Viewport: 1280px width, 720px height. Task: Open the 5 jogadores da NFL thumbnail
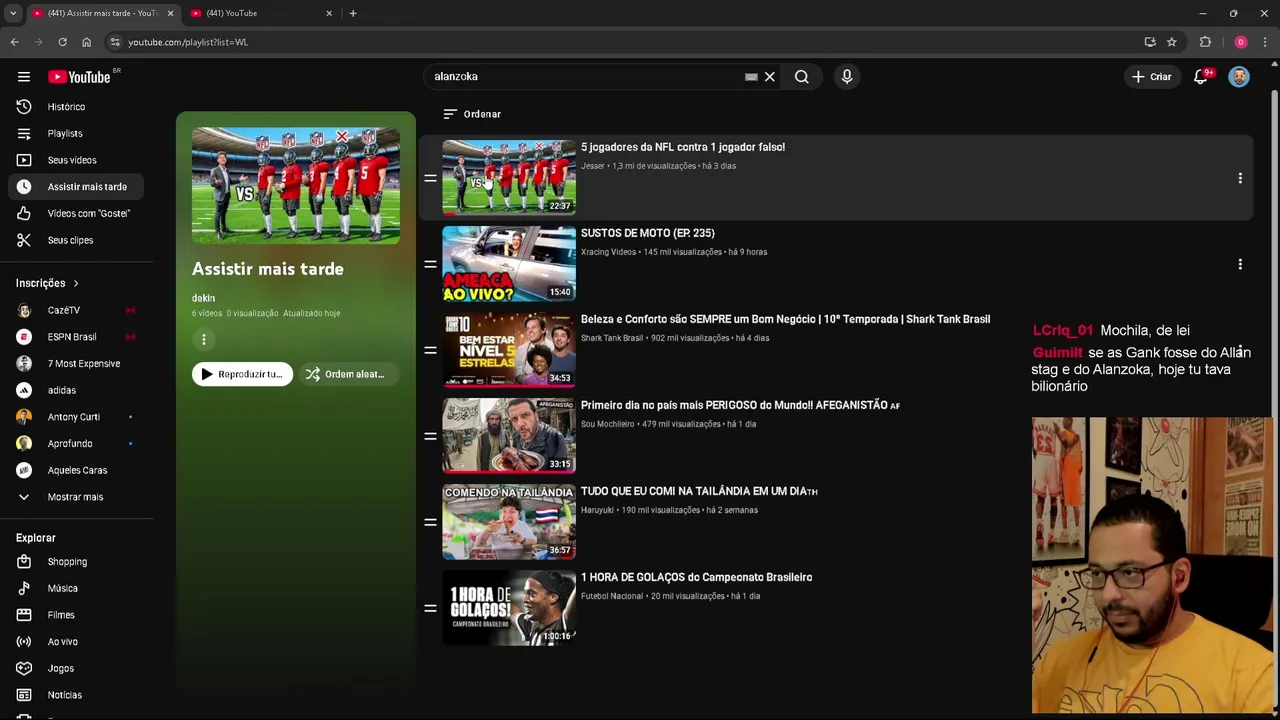pyautogui.click(x=509, y=177)
